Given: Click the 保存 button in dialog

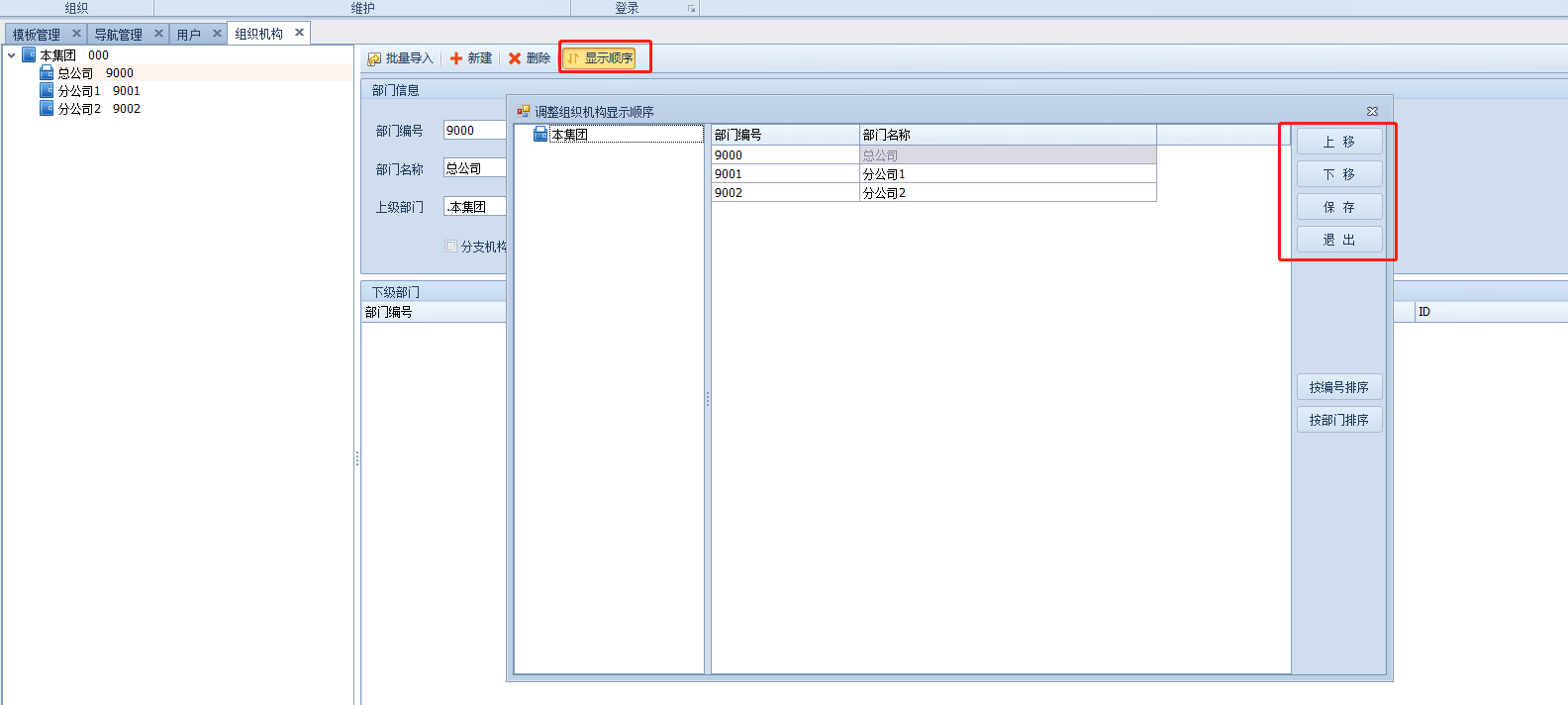Looking at the screenshot, I should point(1338,207).
